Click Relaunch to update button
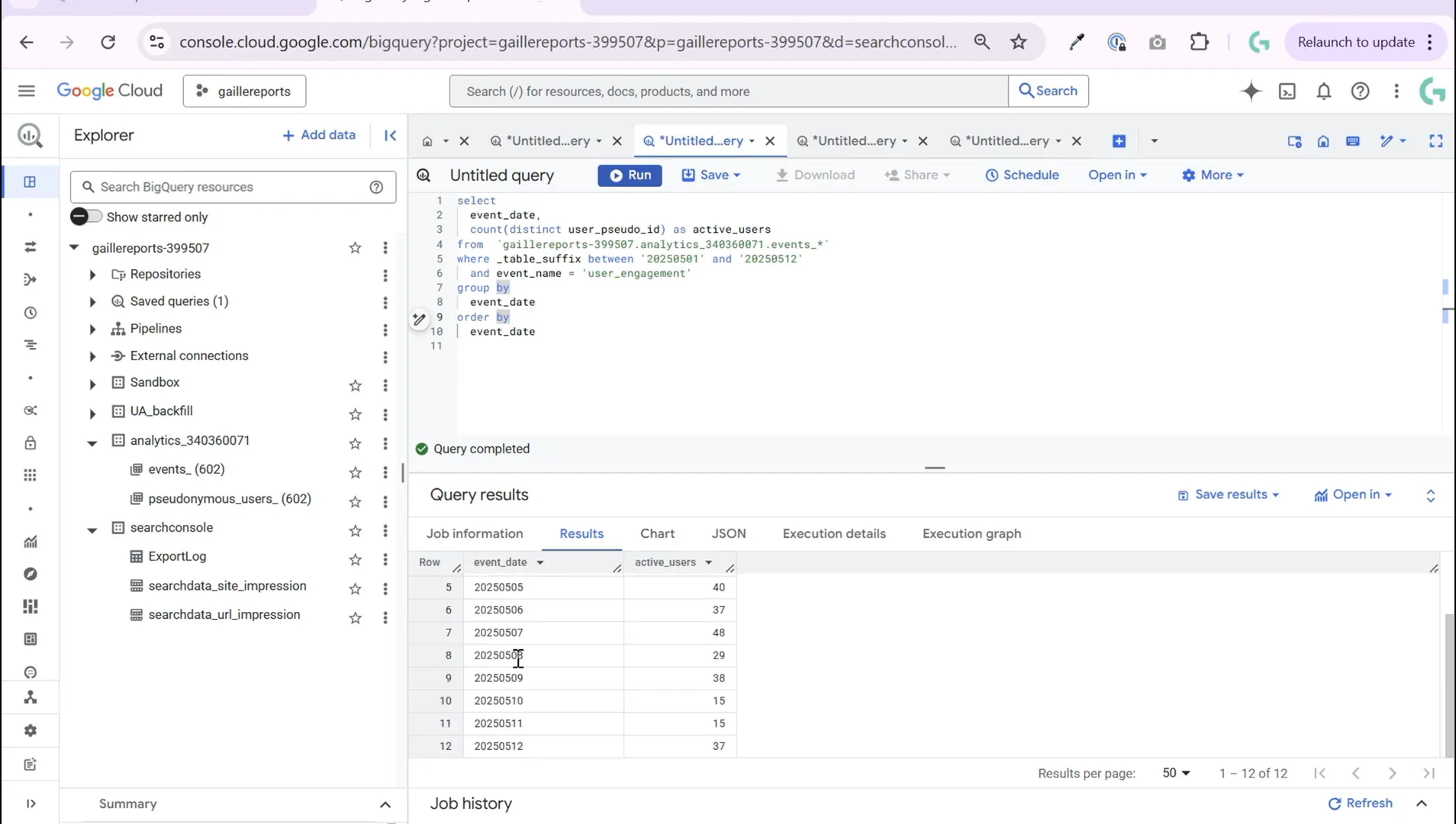Viewport: 1456px width, 824px height. (1356, 42)
